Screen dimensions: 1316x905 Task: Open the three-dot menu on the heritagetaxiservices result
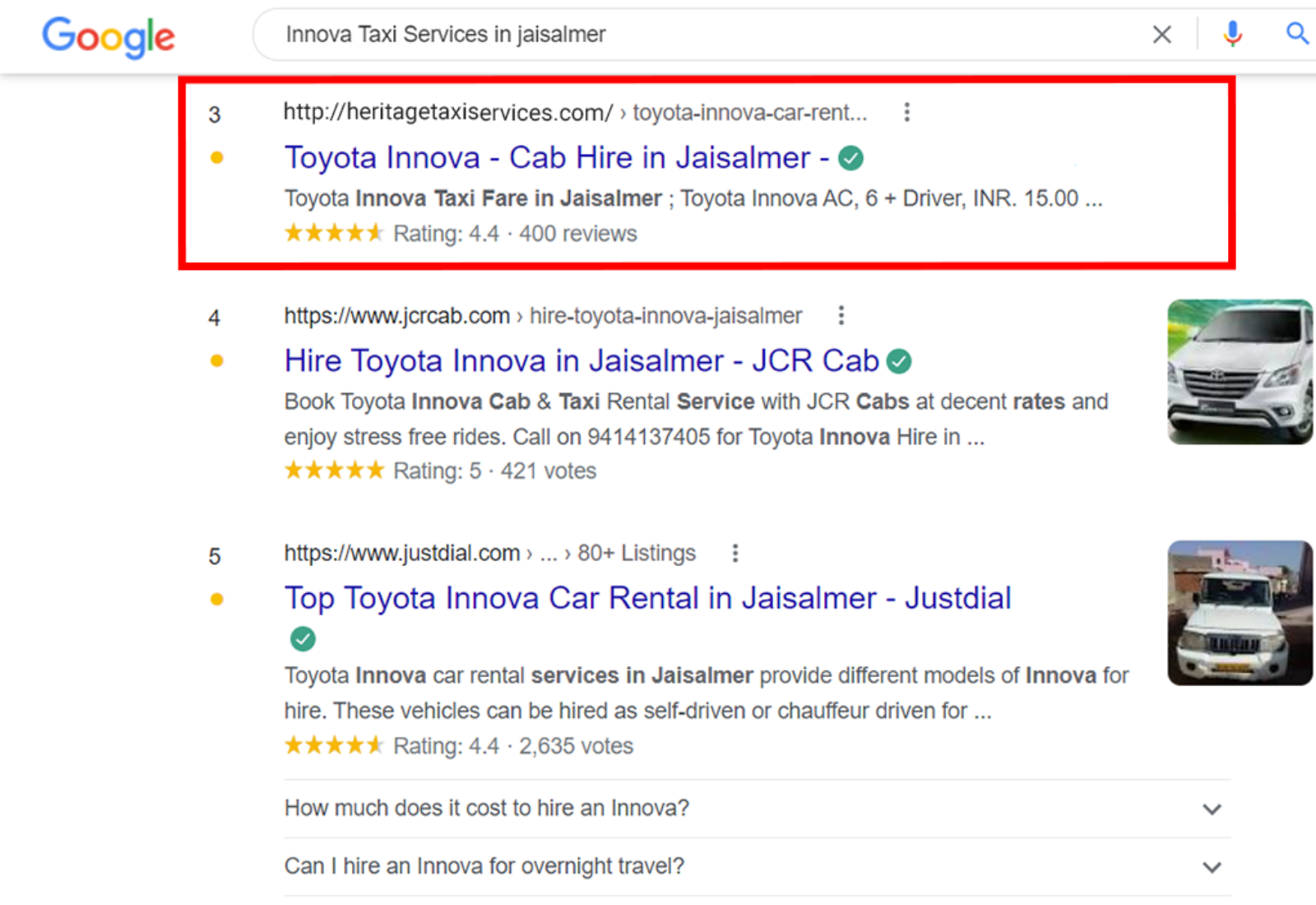[x=906, y=112]
